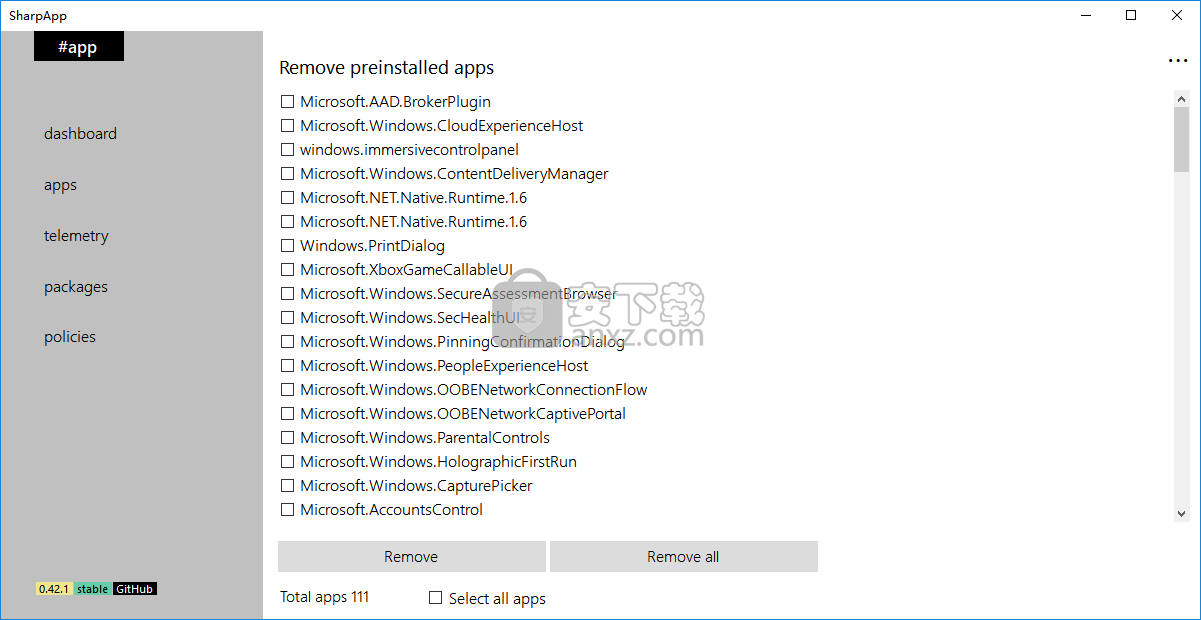This screenshot has height=620, width=1201.
Task: Tick Microsoft.Windows.HolographicFirstRun checkbox
Action: 288,462
